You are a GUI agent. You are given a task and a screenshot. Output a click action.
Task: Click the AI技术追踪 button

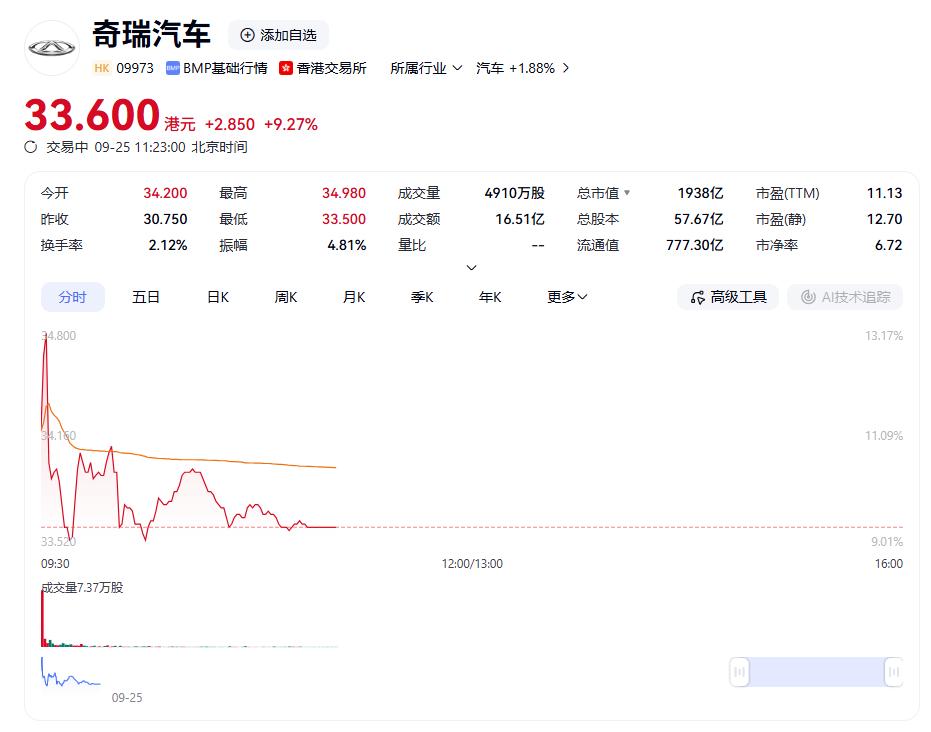[x=845, y=297]
